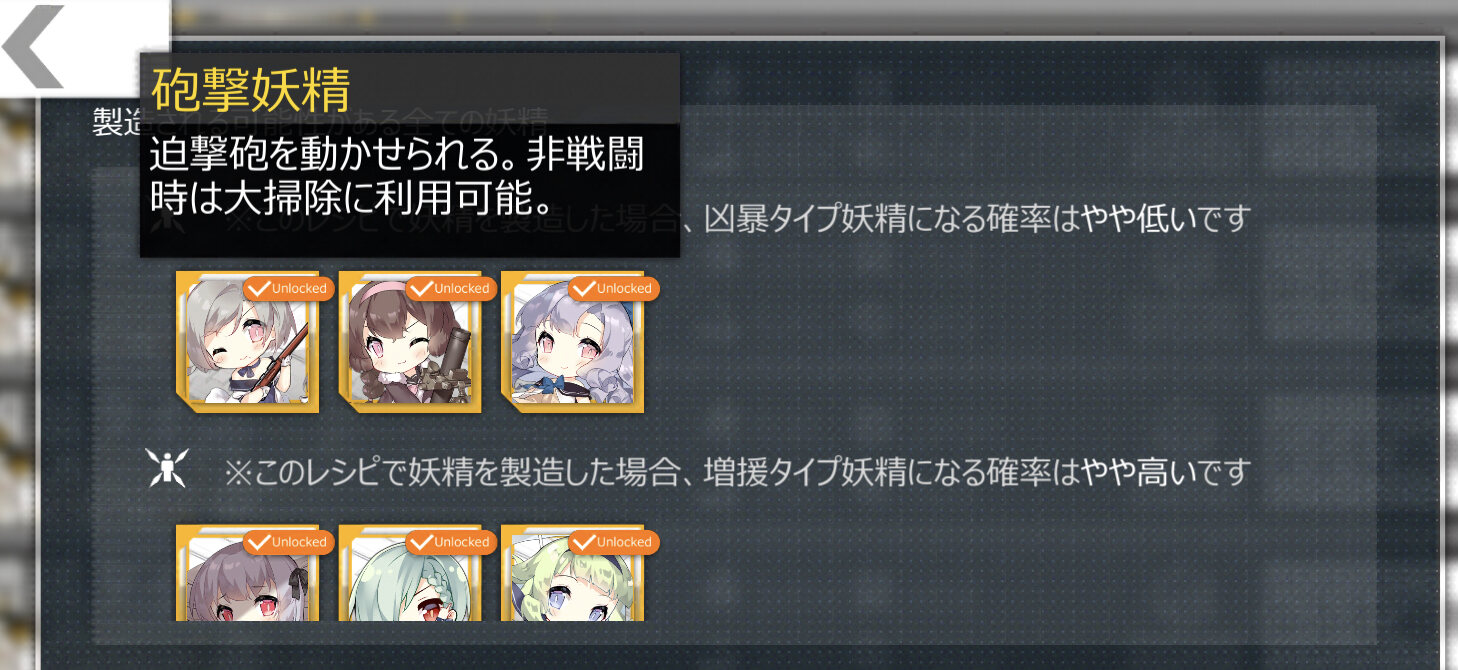This screenshot has height=670, width=1458.
Task: Click Unlocked badge on black-ribbon fairy
Action: 287,542
